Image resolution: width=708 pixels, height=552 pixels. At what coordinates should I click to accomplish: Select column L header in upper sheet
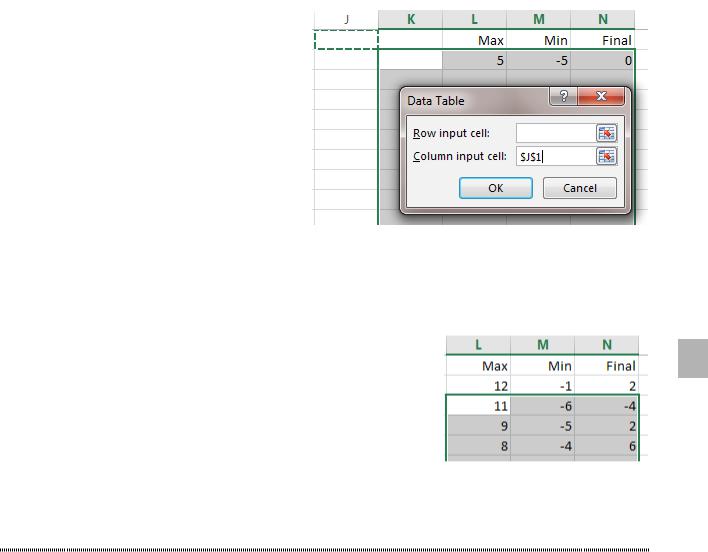point(475,19)
